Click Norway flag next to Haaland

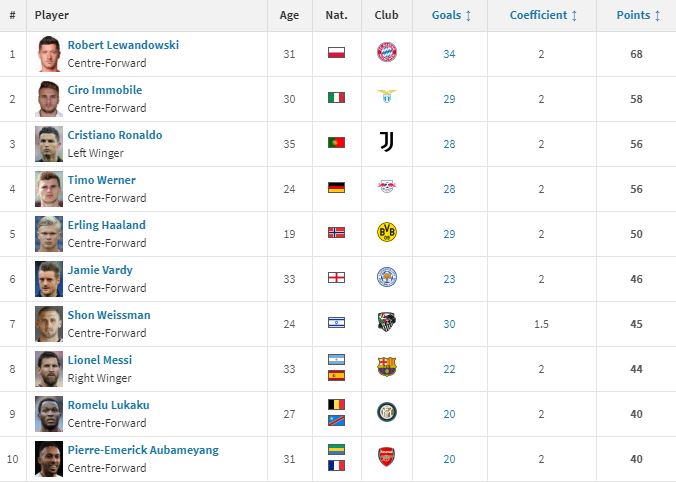tap(336, 233)
